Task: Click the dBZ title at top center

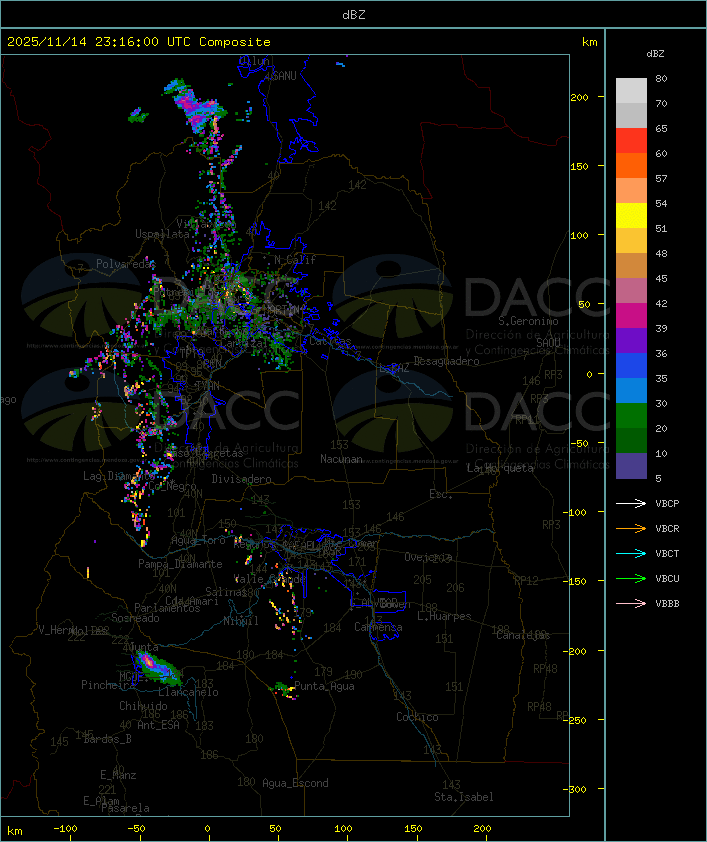Action: tap(354, 15)
